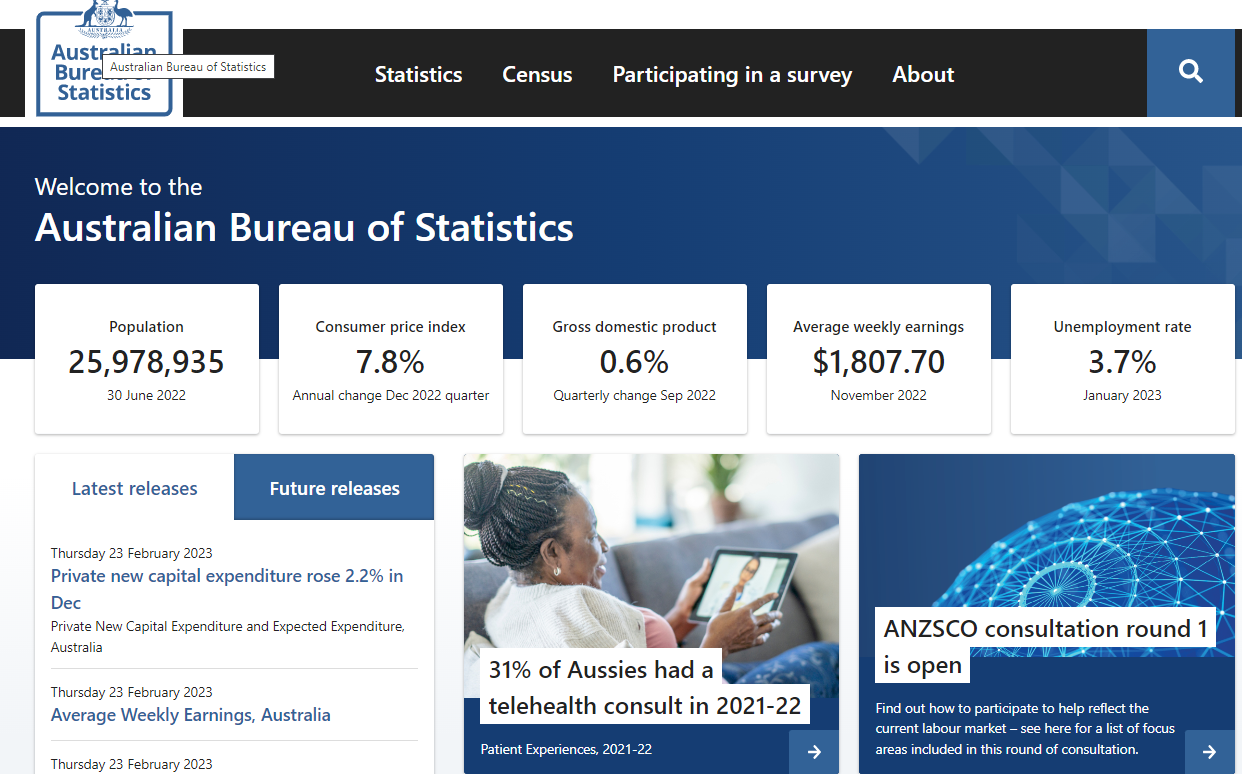The height and width of the screenshot is (774, 1242).
Task: Click arrow icon on telehealth consult card
Action: 814,752
